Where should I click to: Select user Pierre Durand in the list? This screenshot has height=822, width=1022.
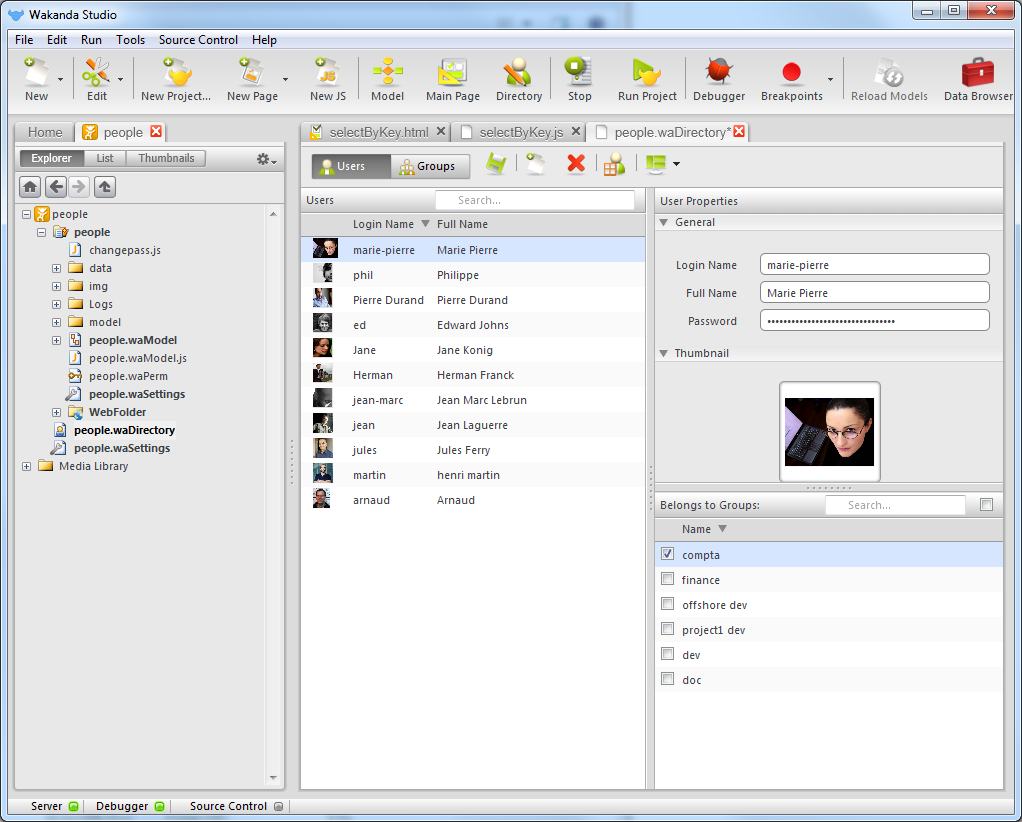388,300
